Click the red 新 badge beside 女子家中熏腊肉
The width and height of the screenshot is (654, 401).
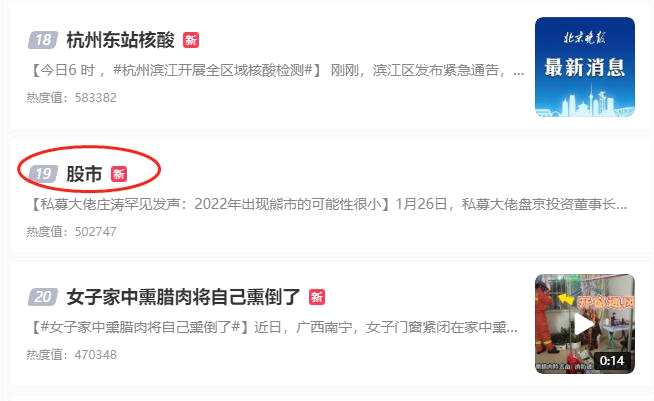(x=317, y=297)
